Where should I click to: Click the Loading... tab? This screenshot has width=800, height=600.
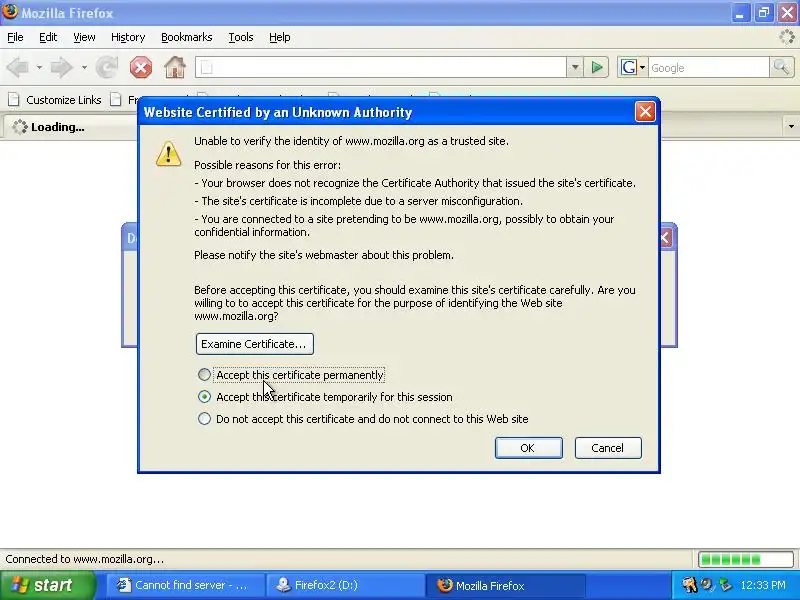coord(71,127)
